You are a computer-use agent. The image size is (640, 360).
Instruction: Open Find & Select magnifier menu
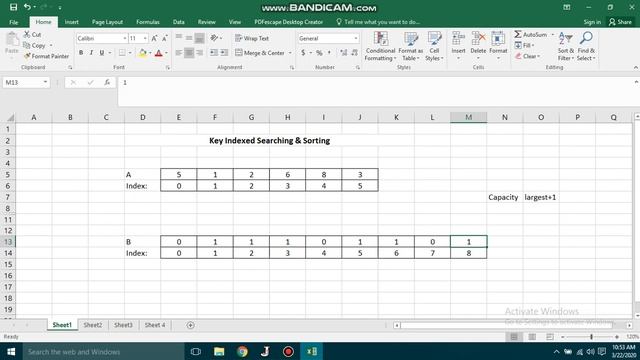coord(586,46)
